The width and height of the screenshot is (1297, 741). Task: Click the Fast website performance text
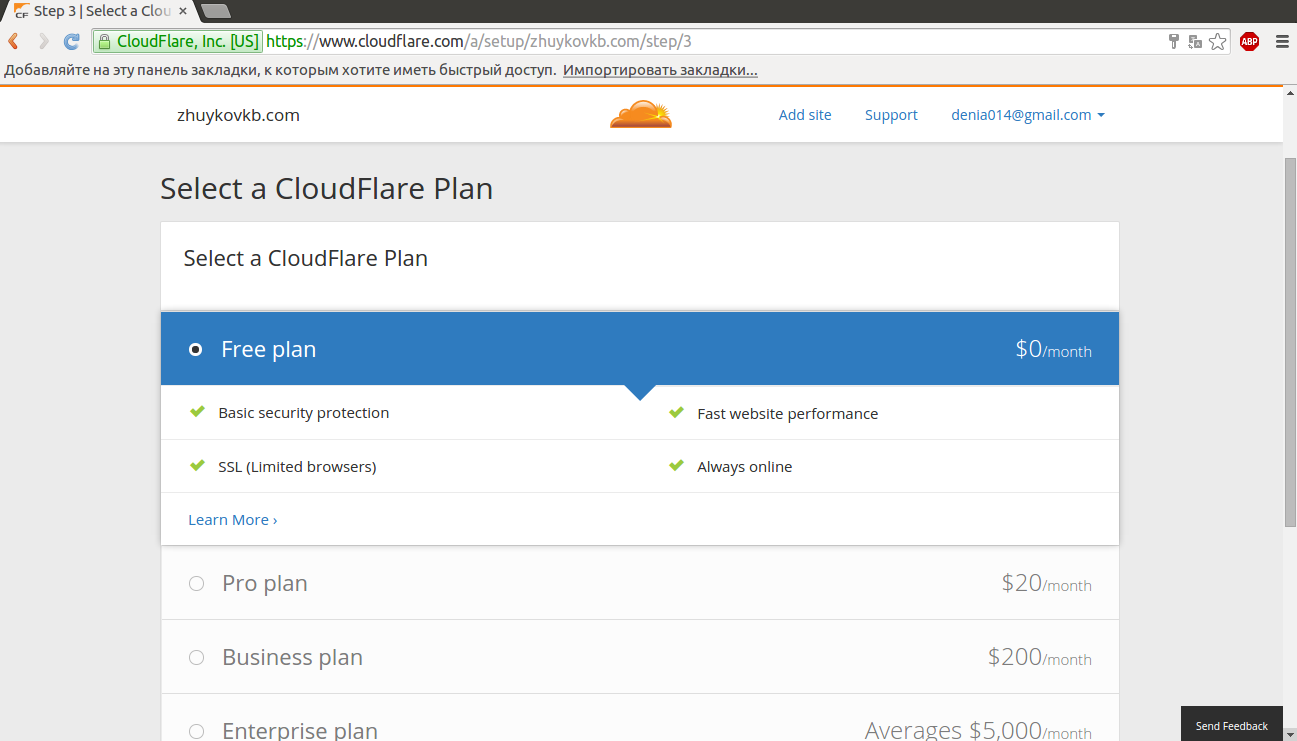[787, 414]
